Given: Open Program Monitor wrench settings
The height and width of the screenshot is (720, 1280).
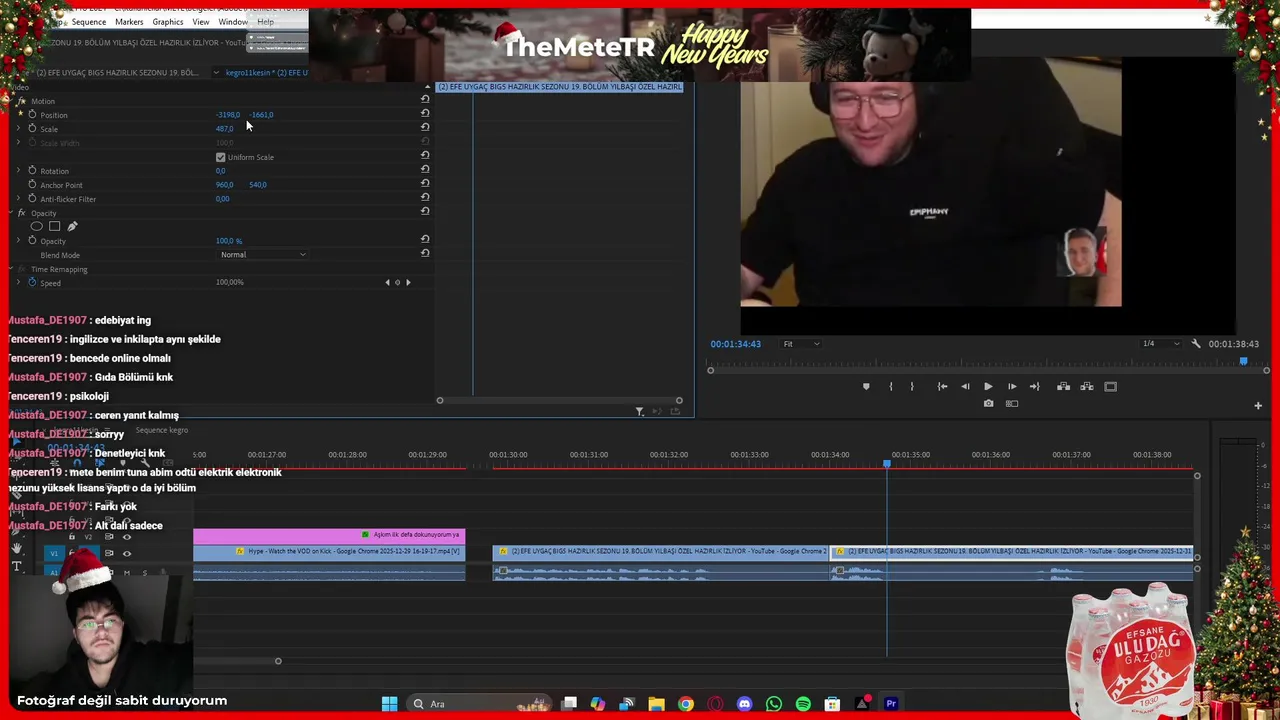Looking at the screenshot, I should coord(1196,343).
